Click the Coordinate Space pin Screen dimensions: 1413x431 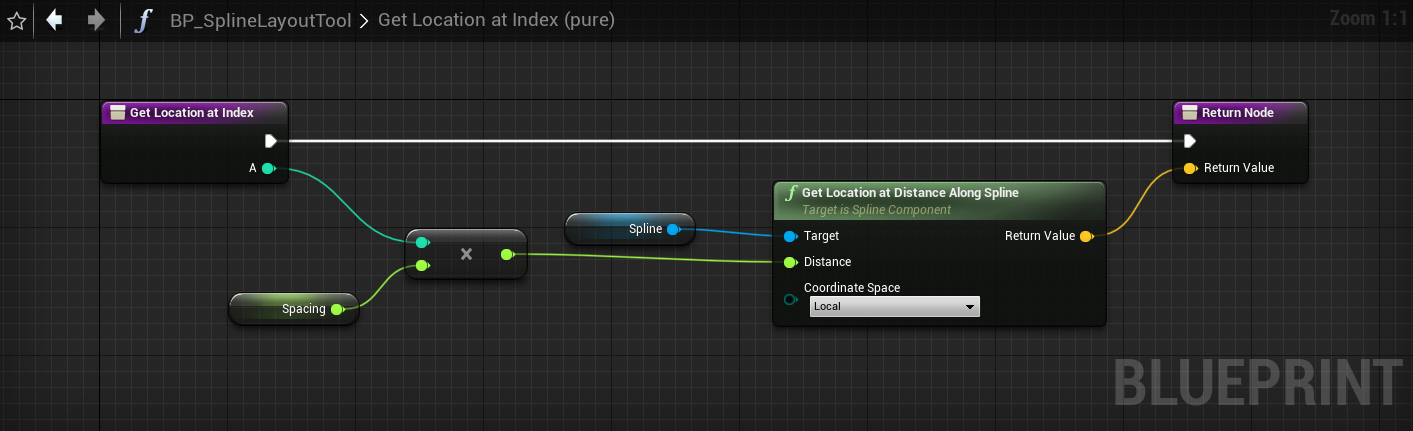point(790,299)
